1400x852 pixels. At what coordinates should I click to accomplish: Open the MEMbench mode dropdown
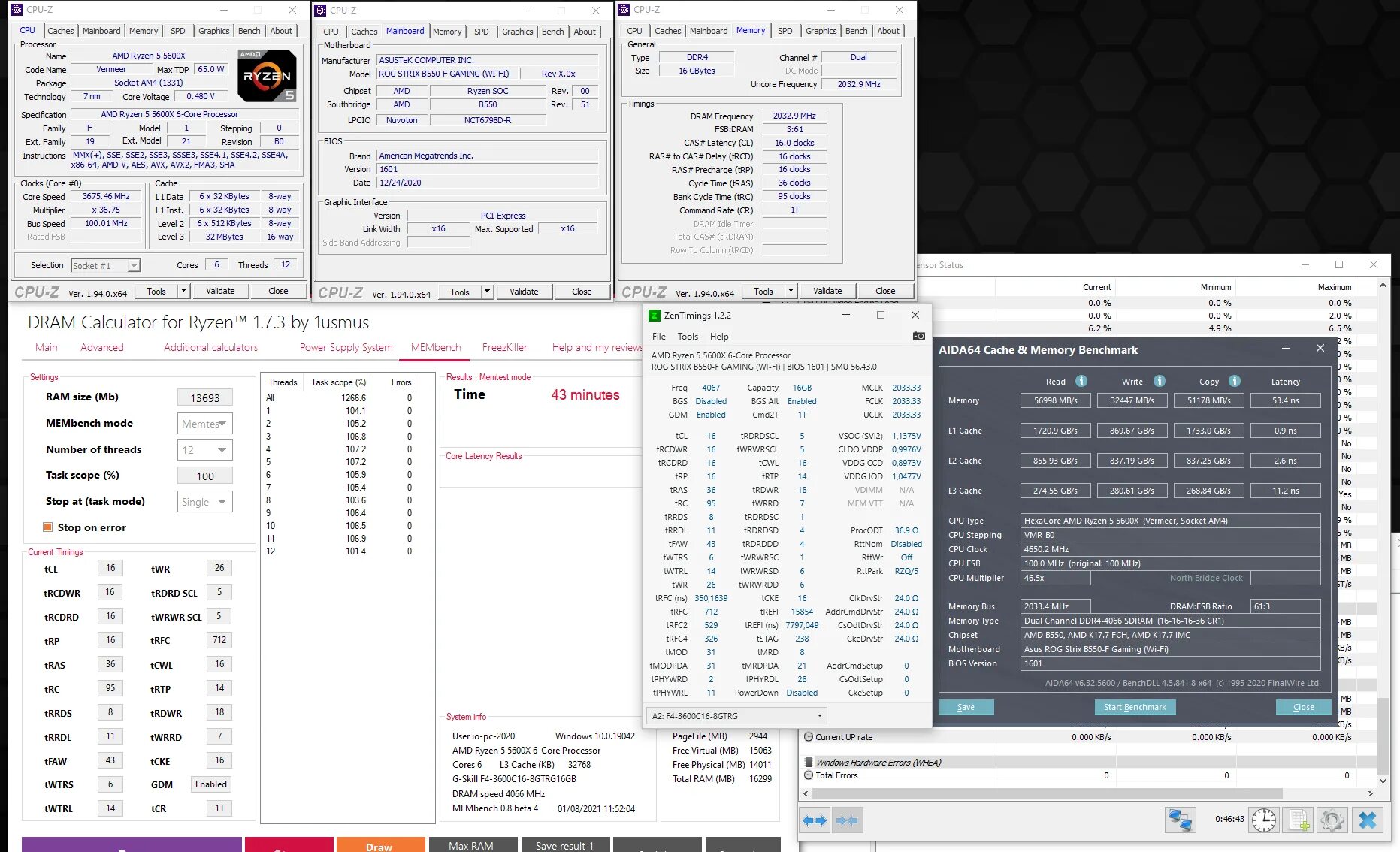(205, 424)
